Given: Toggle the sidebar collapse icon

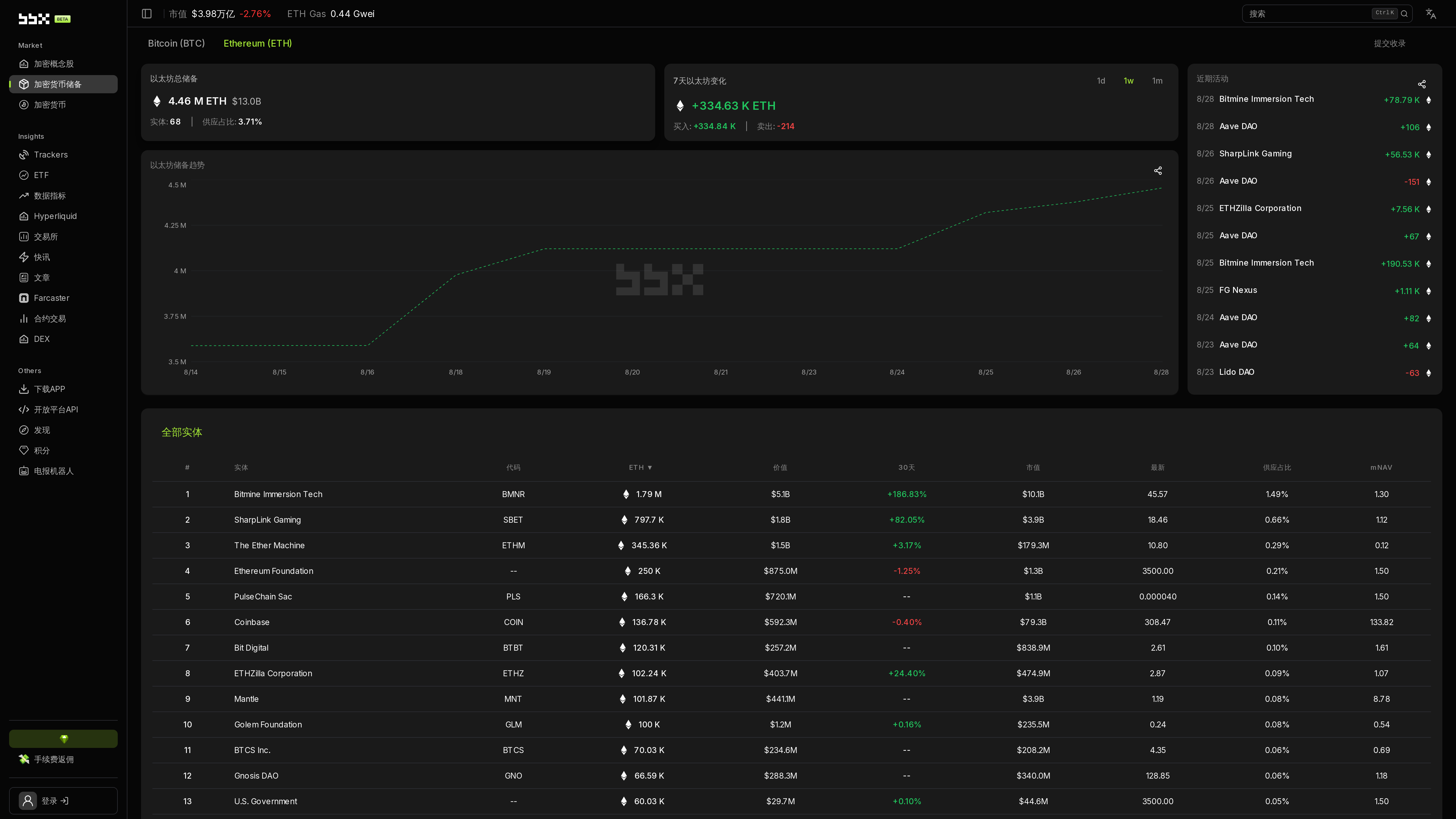Looking at the screenshot, I should 147,14.
